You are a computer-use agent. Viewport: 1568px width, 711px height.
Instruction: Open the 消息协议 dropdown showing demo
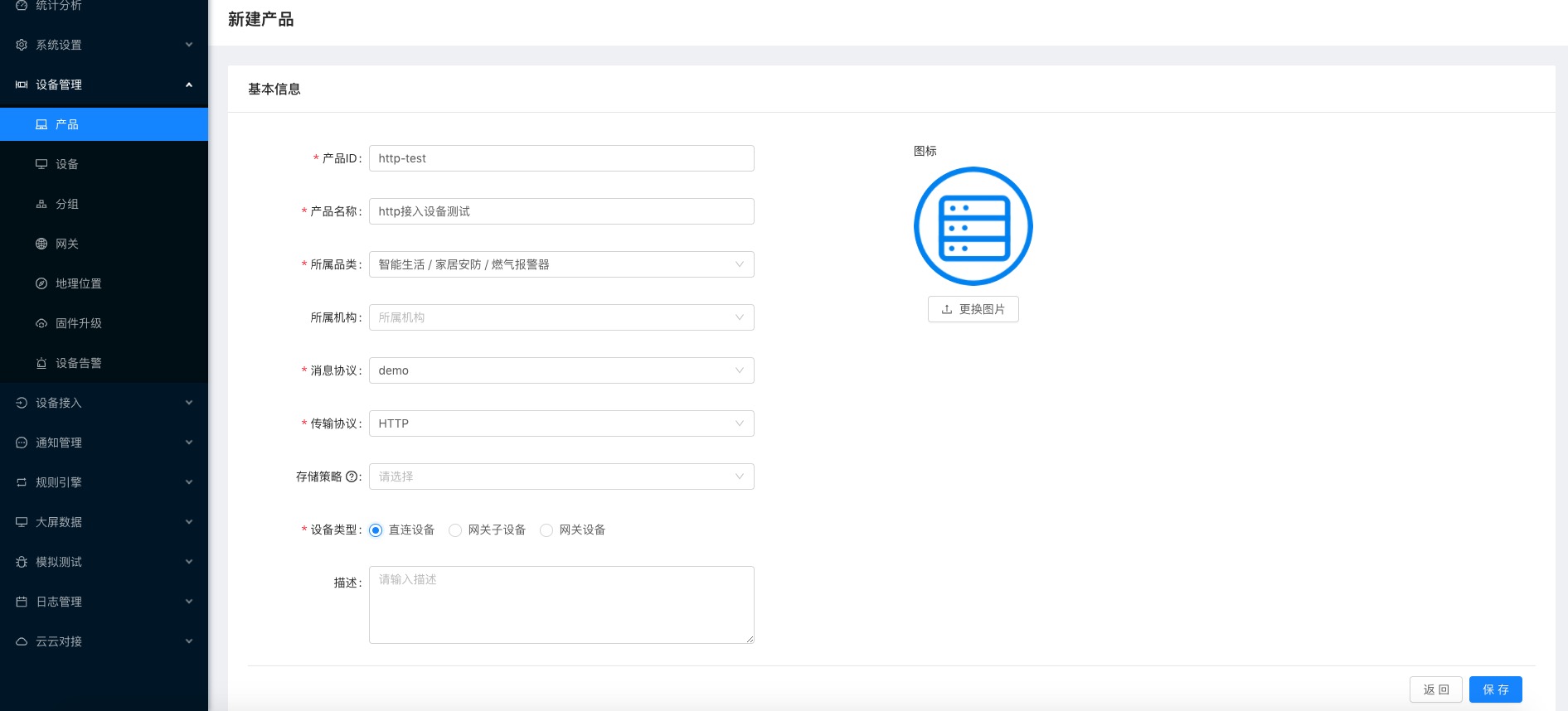(561, 370)
